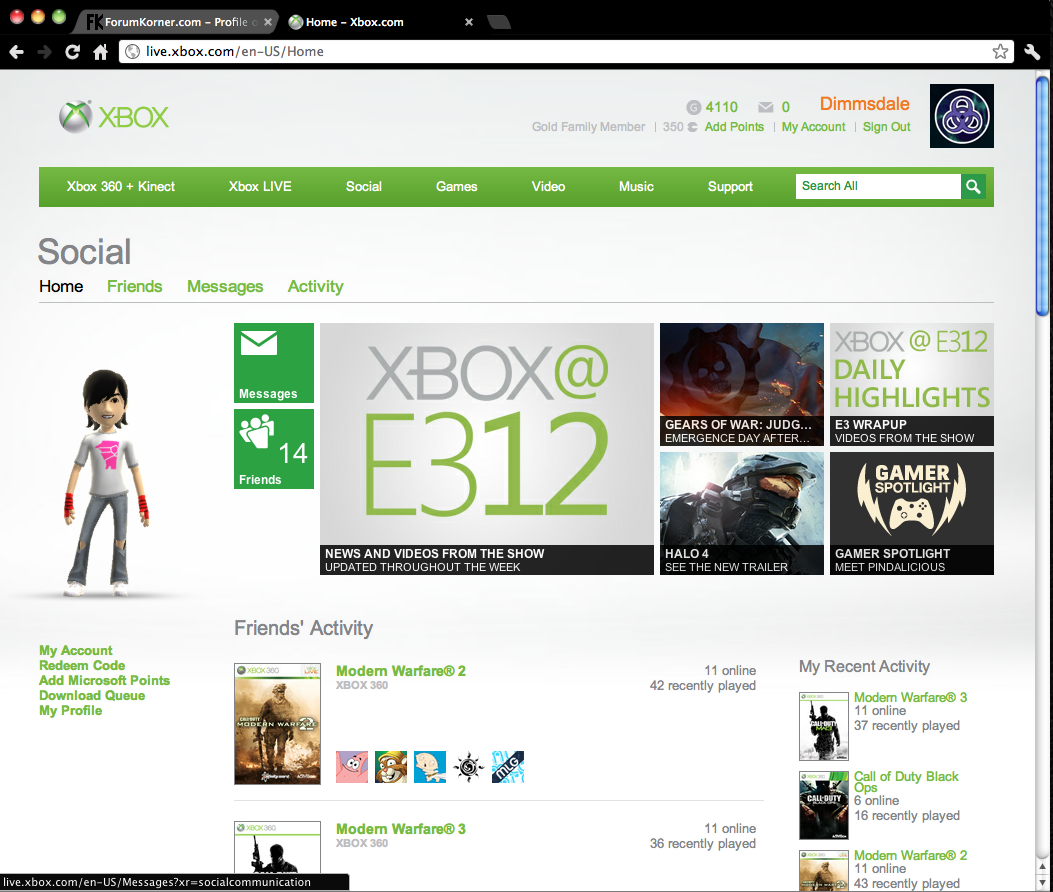Click Modern Warfare 2 title in Friends' Activity

click(401, 671)
